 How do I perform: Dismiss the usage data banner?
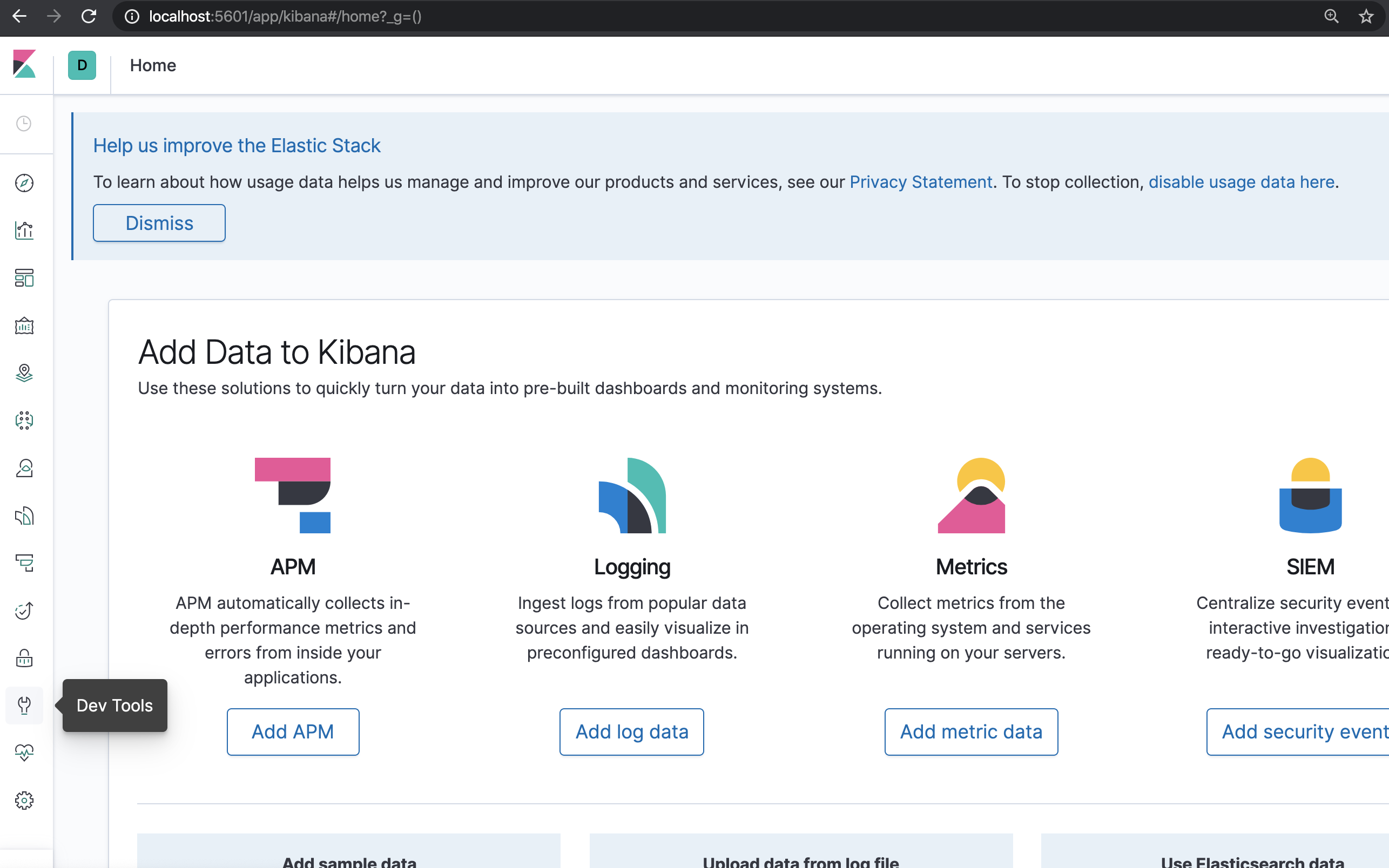(x=159, y=223)
